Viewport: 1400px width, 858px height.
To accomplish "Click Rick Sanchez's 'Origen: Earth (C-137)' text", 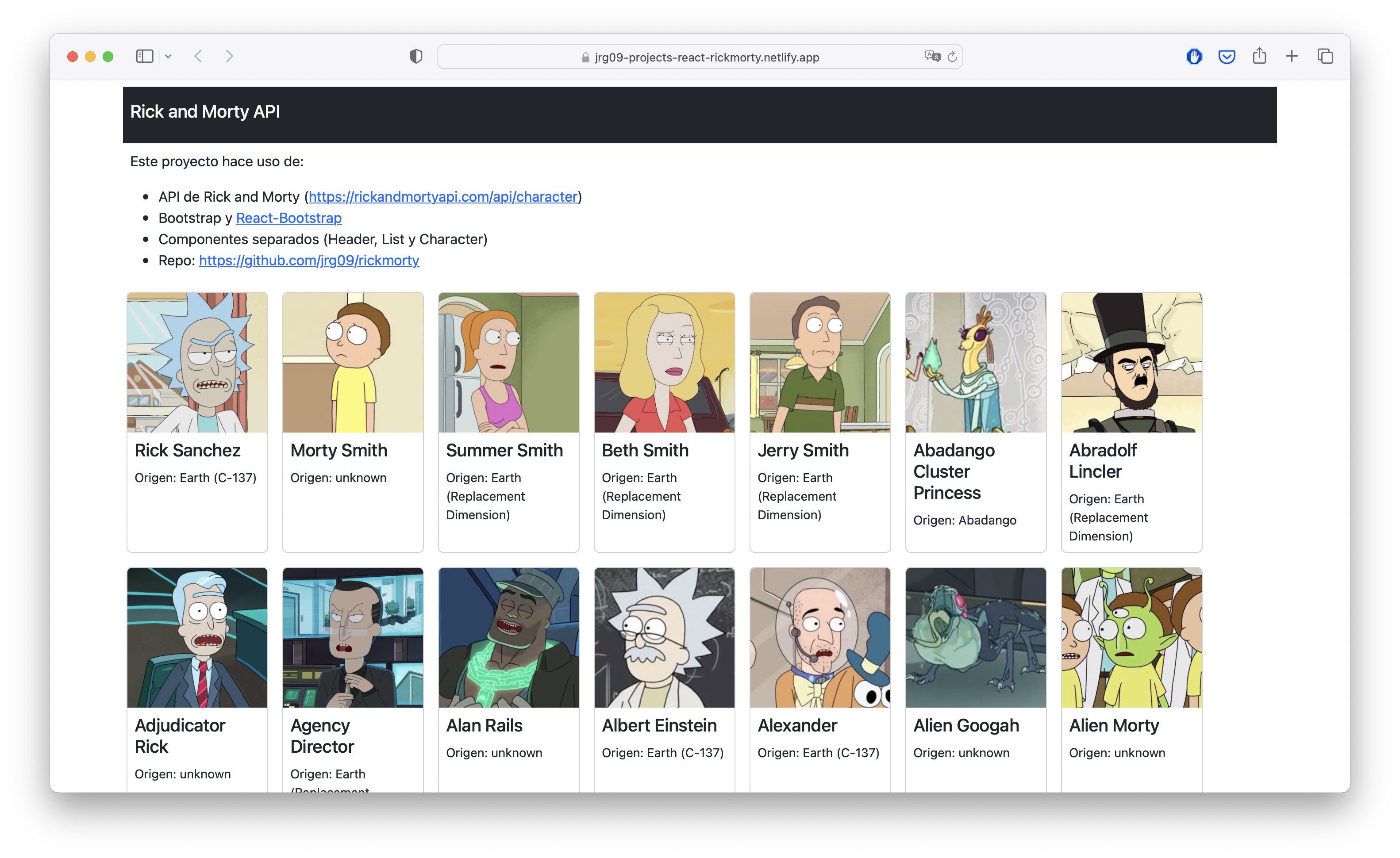I will click(196, 478).
